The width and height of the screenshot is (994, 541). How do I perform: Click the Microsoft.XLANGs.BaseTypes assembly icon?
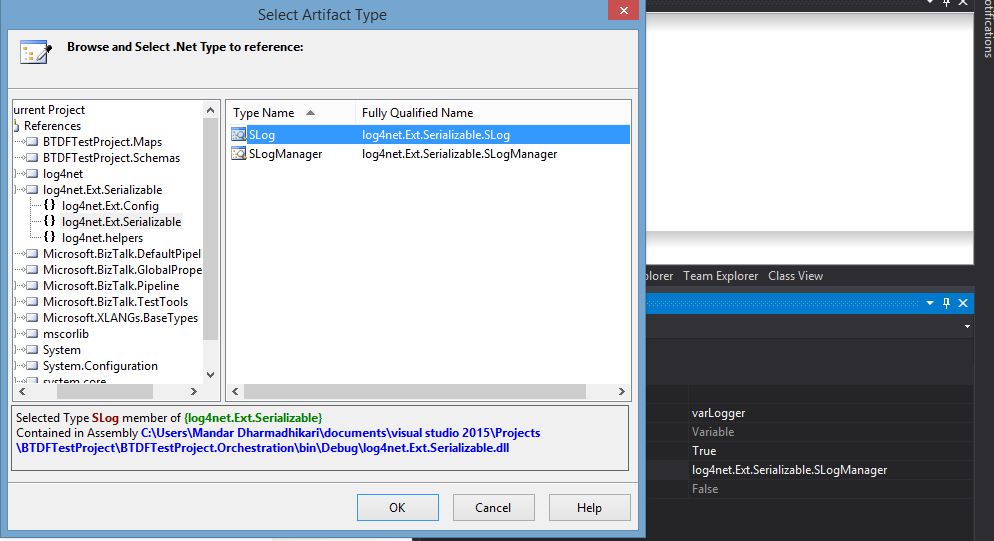click(x=32, y=318)
